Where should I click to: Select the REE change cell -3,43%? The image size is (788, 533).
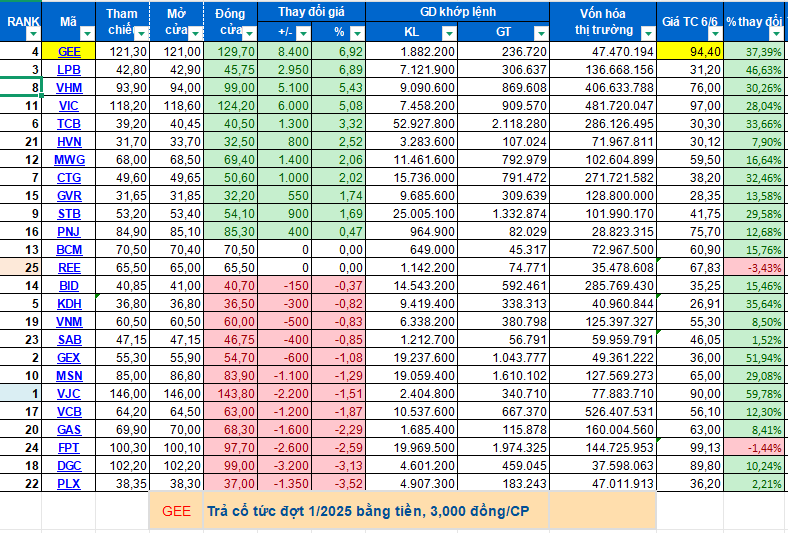pos(755,268)
